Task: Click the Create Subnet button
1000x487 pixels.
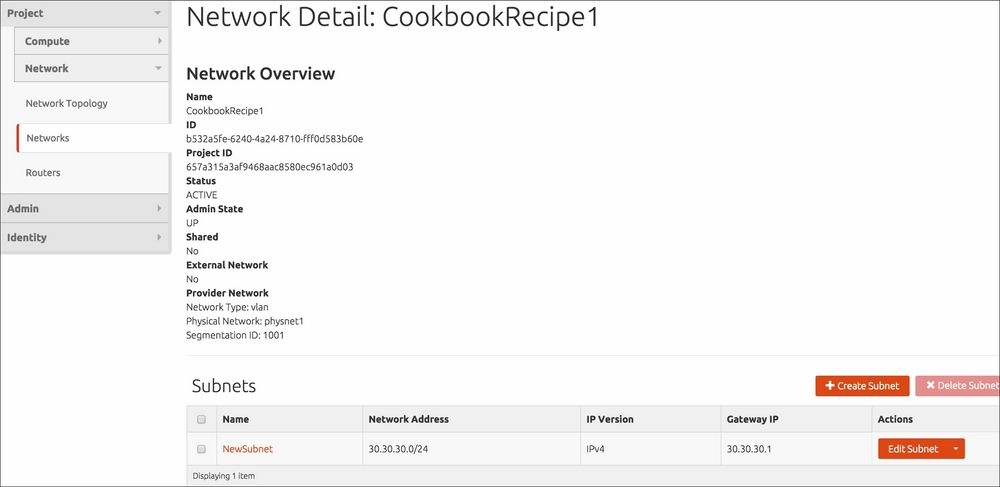Action: tap(862, 386)
